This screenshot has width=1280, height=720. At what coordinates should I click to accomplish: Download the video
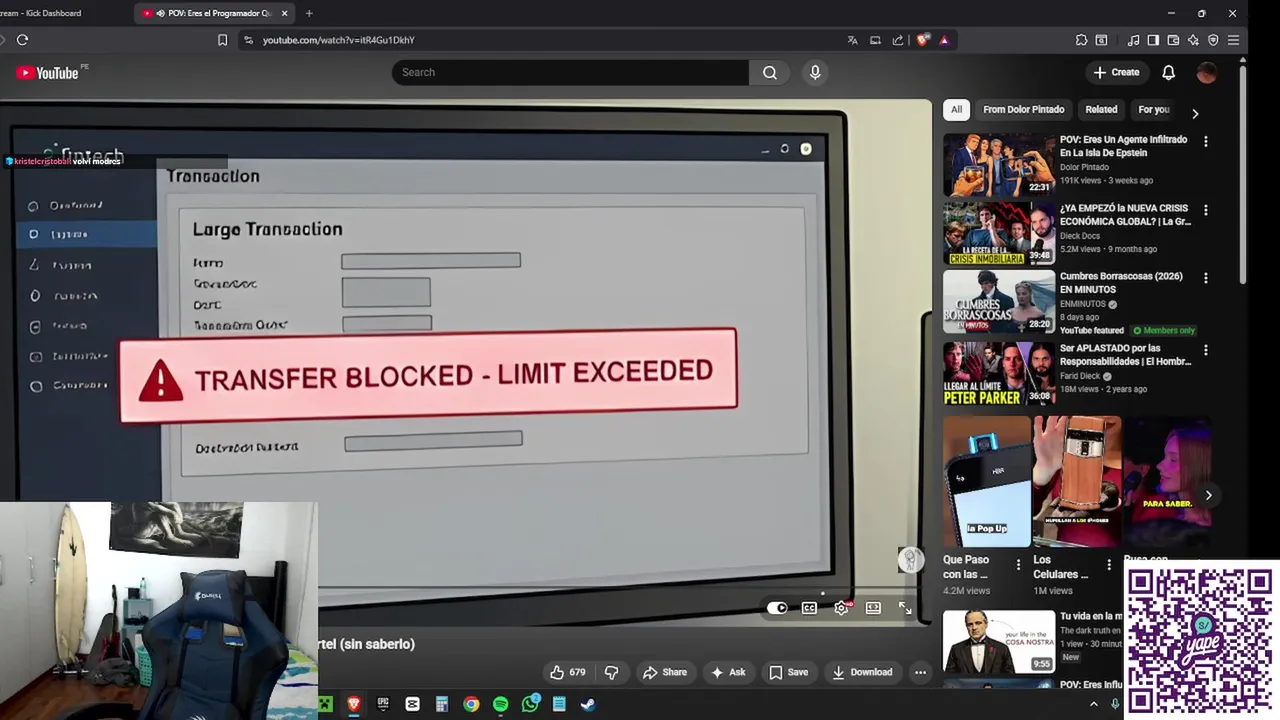pos(862,672)
